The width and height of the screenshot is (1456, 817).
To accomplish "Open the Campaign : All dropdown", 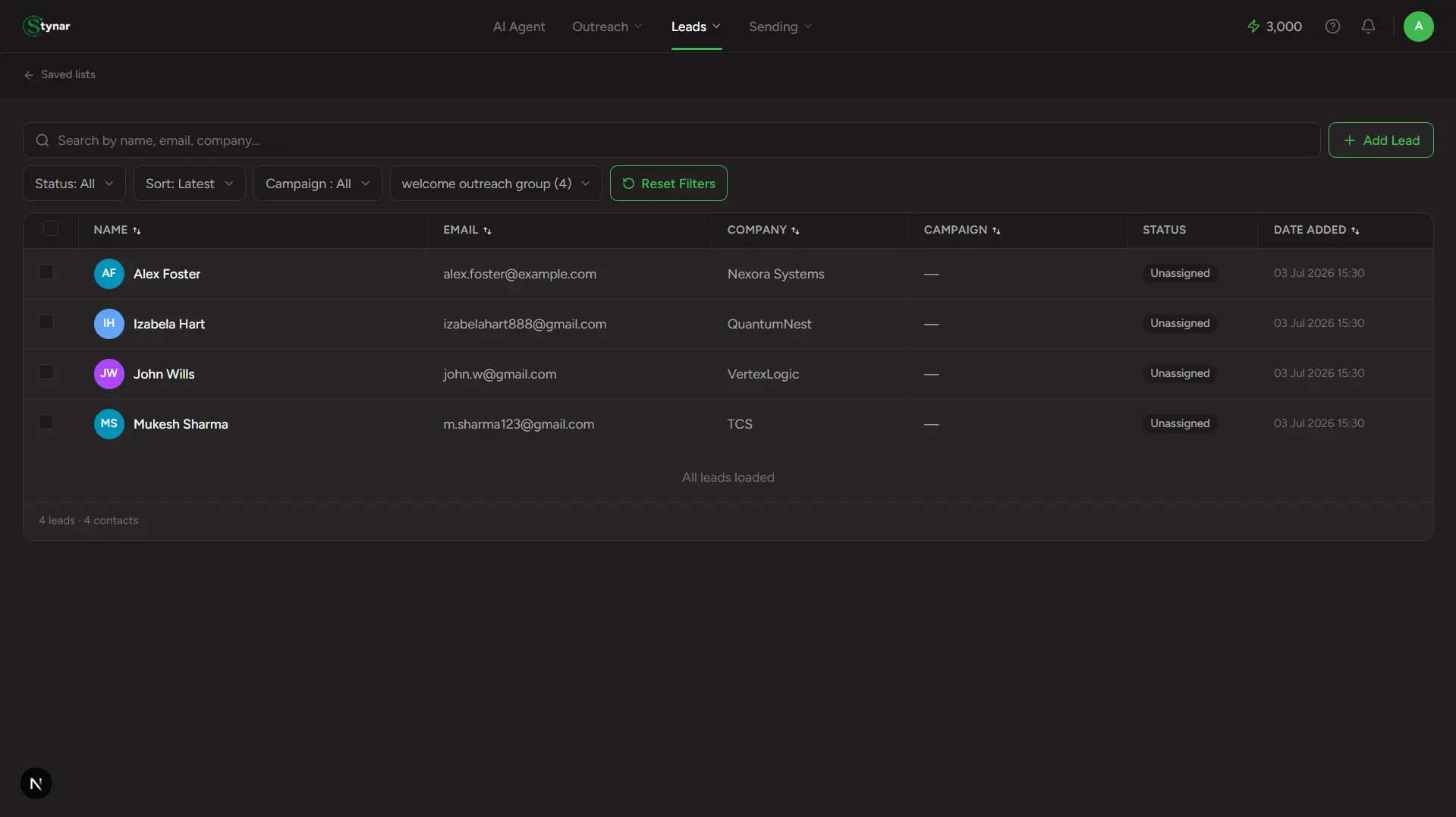I will pyautogui.click(x=318, y=184).
